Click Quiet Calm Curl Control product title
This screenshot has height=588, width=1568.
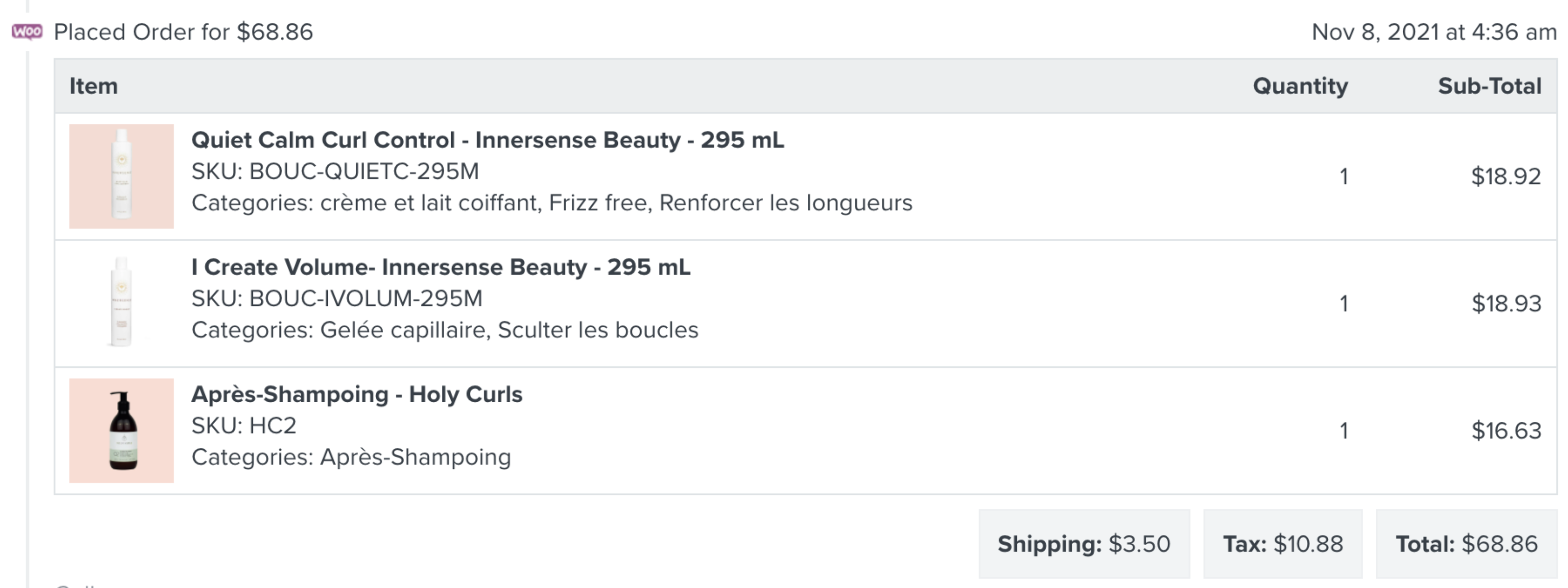click(x=488, y=140)
